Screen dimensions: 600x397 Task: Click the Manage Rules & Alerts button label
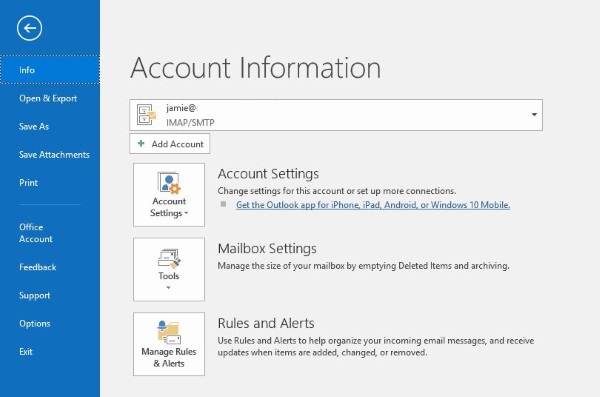pyautogui.click(x=169, y=357)
